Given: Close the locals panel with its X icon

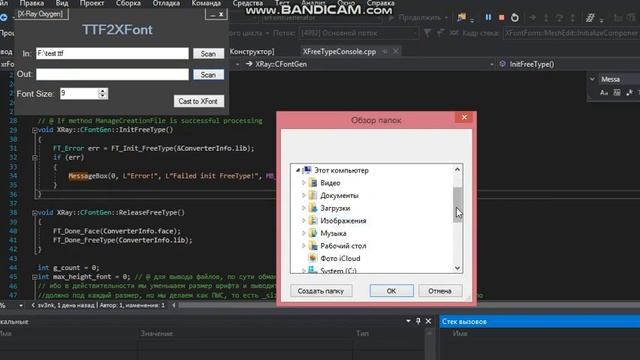Looking at the screenshot, I should [x=428, y=321].
